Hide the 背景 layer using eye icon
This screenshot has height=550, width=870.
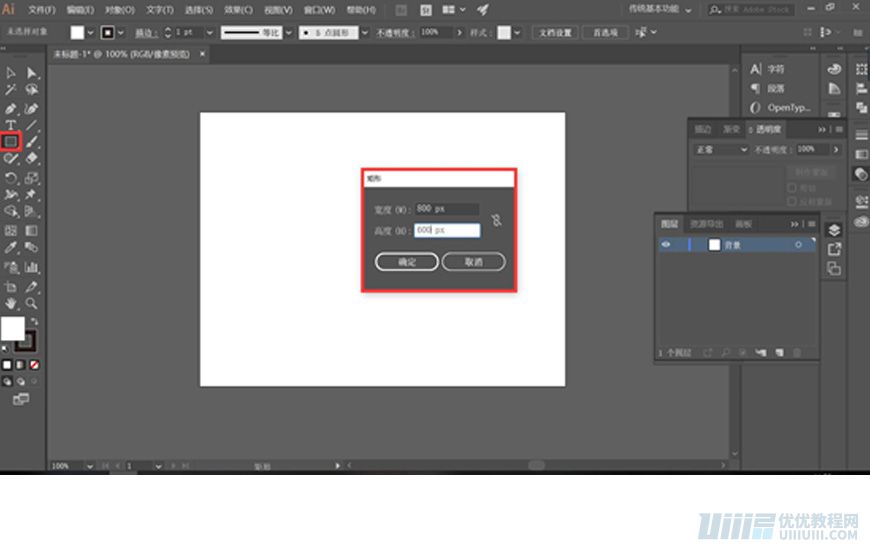(666, 244)
